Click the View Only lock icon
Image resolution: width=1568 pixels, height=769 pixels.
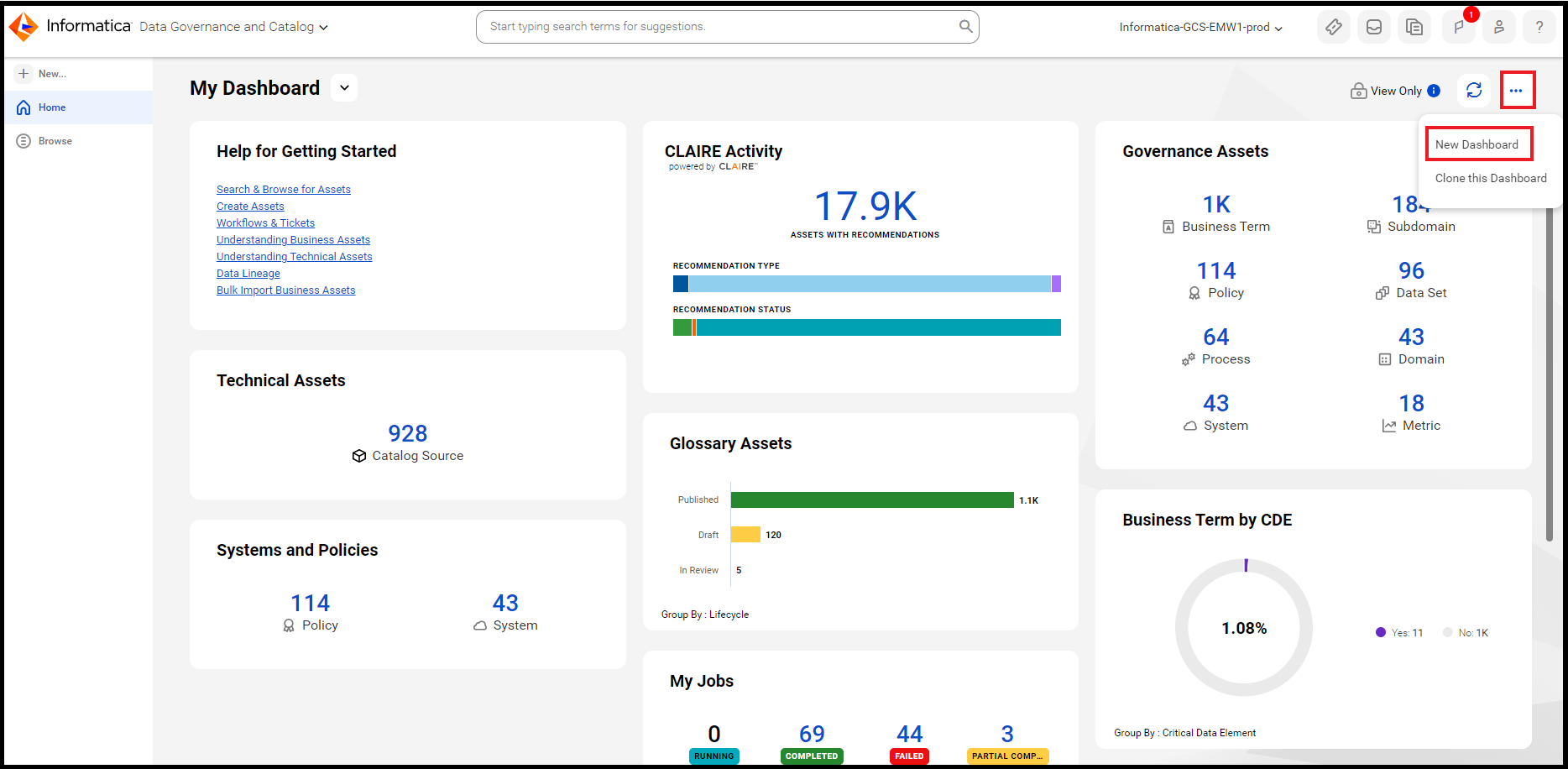(x=1358, y=91)
